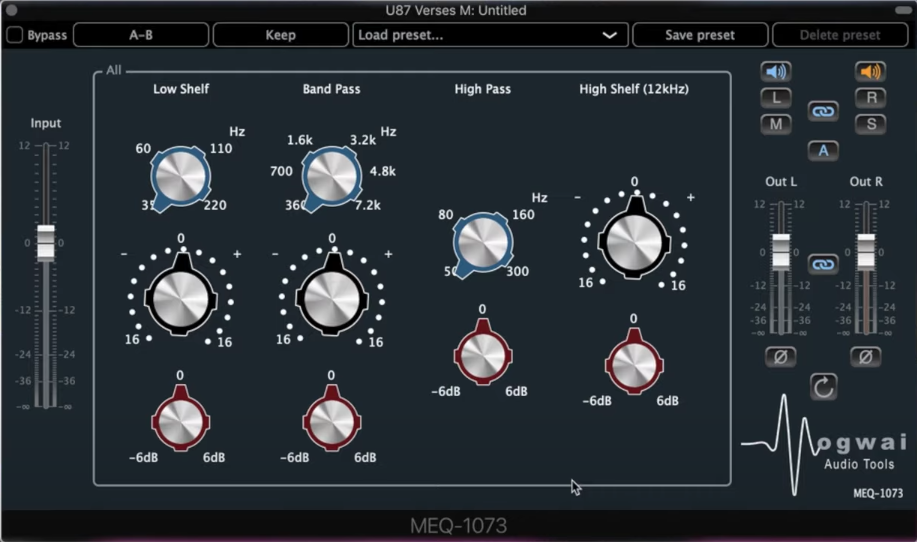Image resolution: width=917 pixels, height=542 pixels.
Task: Click the 4.8k label on Band Pass
Action: point(382,171)
